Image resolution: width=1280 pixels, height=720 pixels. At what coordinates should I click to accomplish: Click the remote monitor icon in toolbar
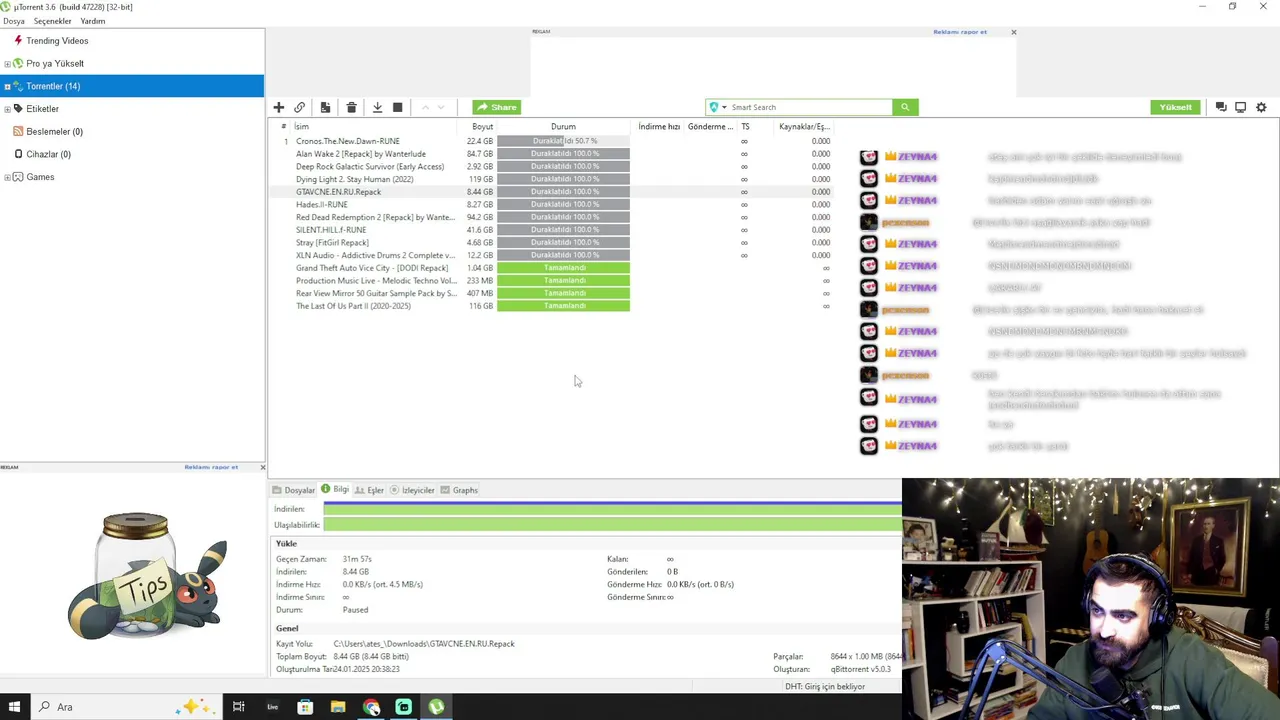[1240, 107]
